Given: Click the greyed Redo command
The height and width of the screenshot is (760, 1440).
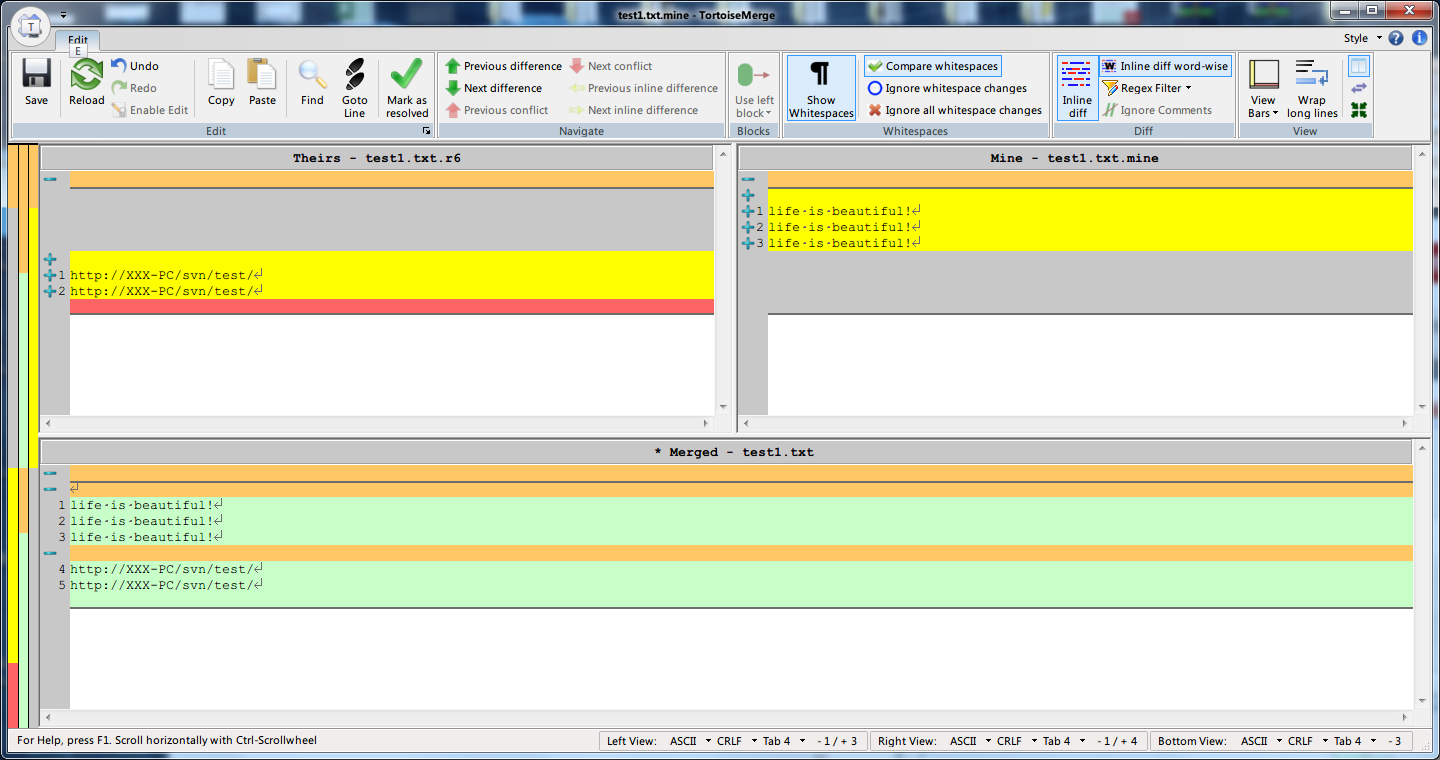Looking at the screenshot, I should click(133, 88).
